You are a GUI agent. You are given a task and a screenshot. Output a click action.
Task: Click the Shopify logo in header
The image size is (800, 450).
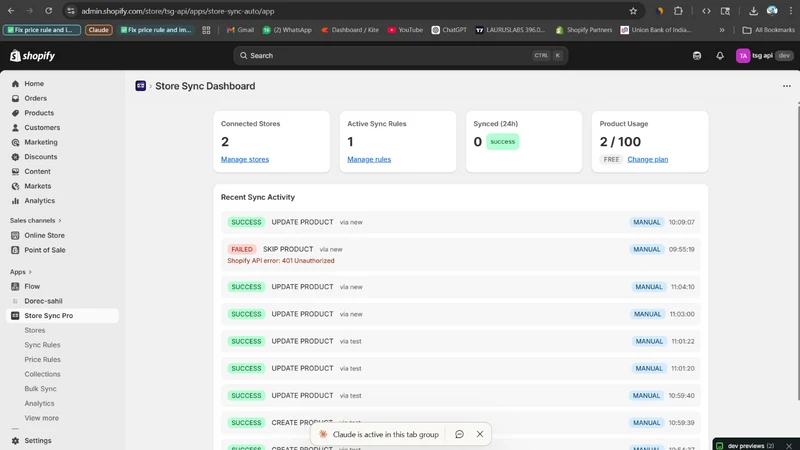tap(32, 56)
